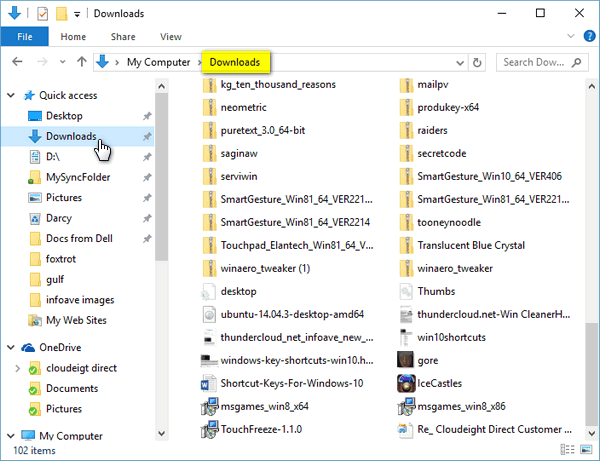This screenshot has height=461, width=600.
Task: Select the desktop settings file icon
Action: (209, 292)
